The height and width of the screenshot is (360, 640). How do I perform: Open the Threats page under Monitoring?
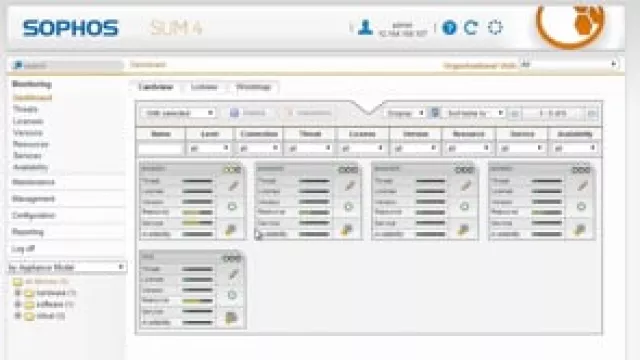(x=25, y=109)
